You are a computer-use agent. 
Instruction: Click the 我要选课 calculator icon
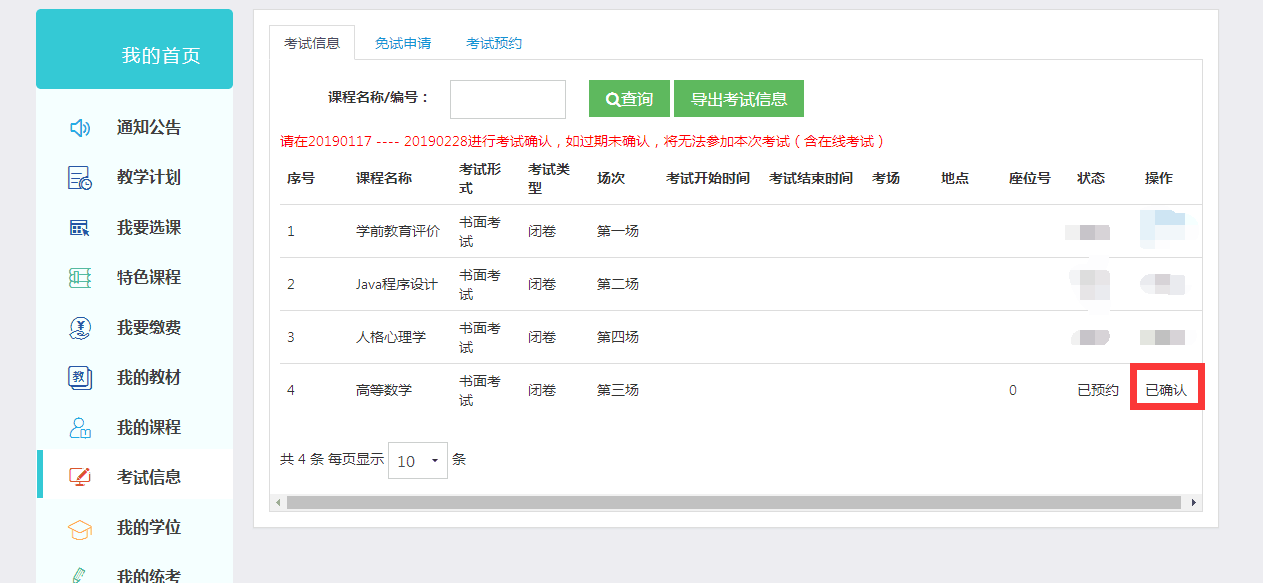(x=79, y=227)
